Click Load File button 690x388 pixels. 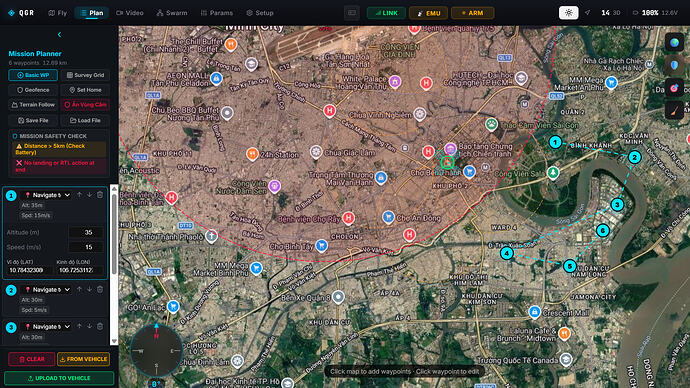pyautogui.click(x=85, y=120)
